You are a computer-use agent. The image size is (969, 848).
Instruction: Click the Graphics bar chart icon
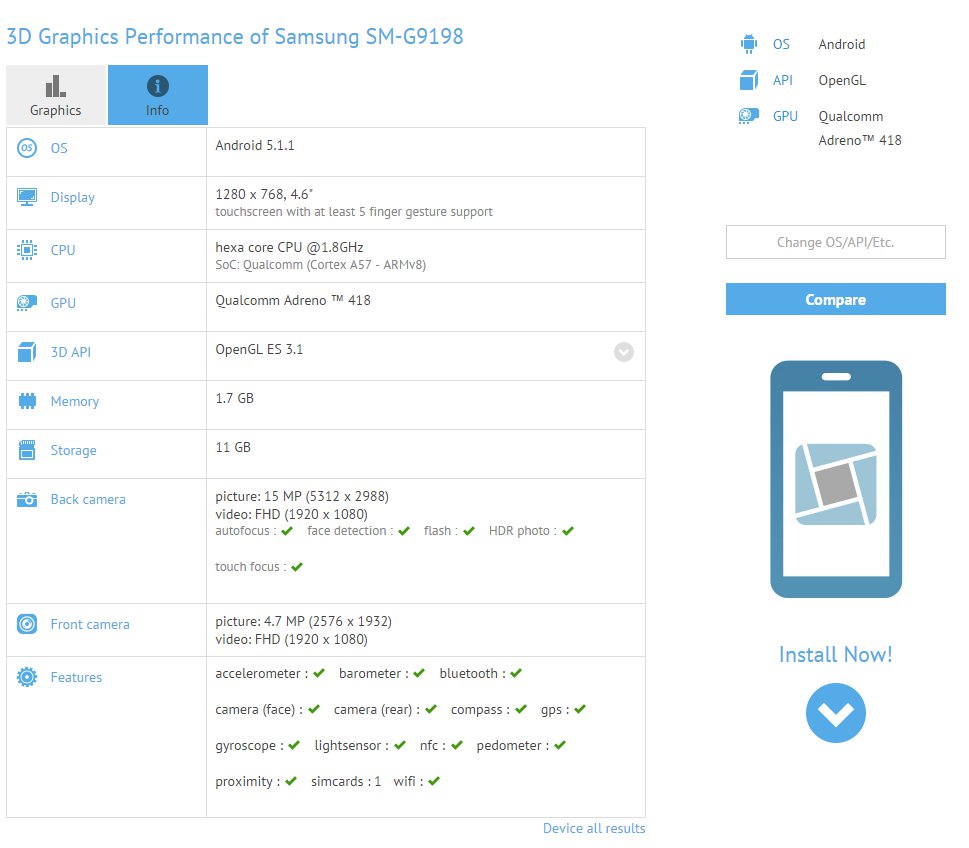(56, 87)
